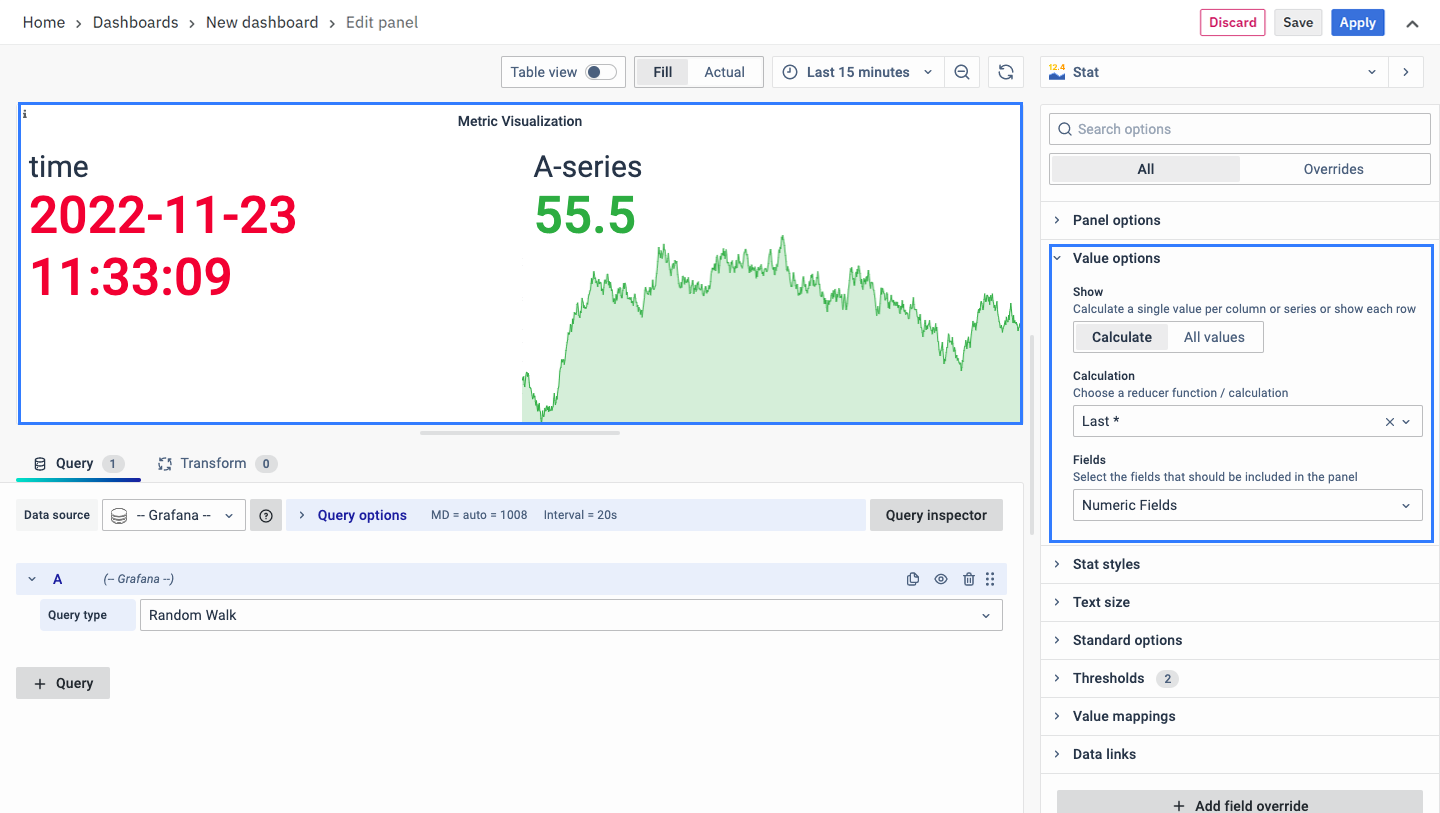Viewport: 1440px width, 813px height.
Task: Click the zoom out time range icon
Action: [962, 72]
